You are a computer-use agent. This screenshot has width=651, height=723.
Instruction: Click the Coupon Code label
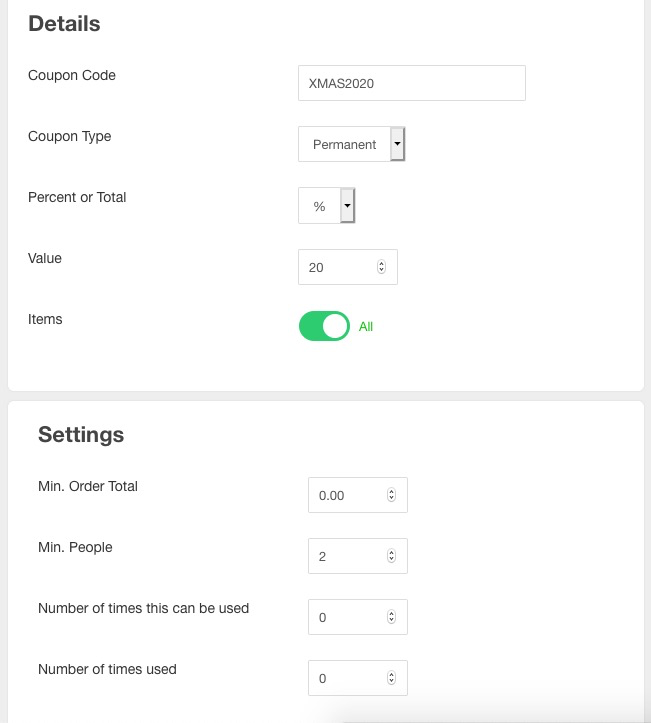click(72, 75)
